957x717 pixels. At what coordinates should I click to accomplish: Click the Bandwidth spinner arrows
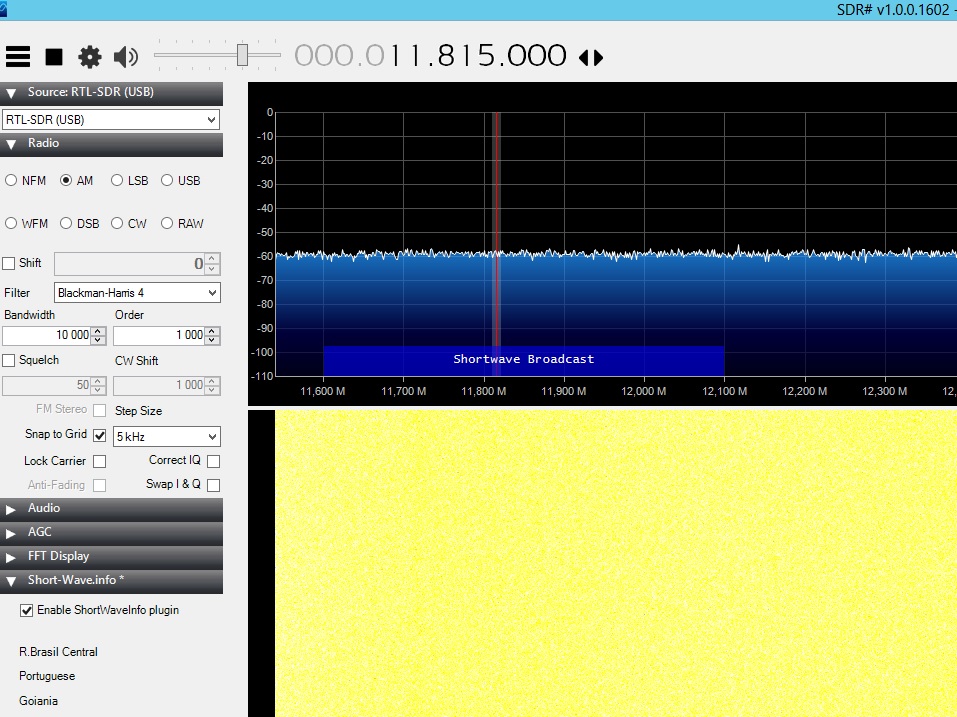(98, 335)
